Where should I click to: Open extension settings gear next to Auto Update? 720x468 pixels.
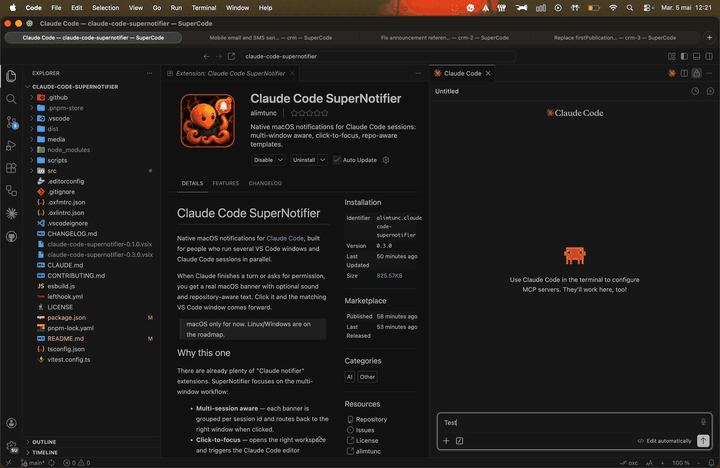pyautogui.click(x=386, y=160)
